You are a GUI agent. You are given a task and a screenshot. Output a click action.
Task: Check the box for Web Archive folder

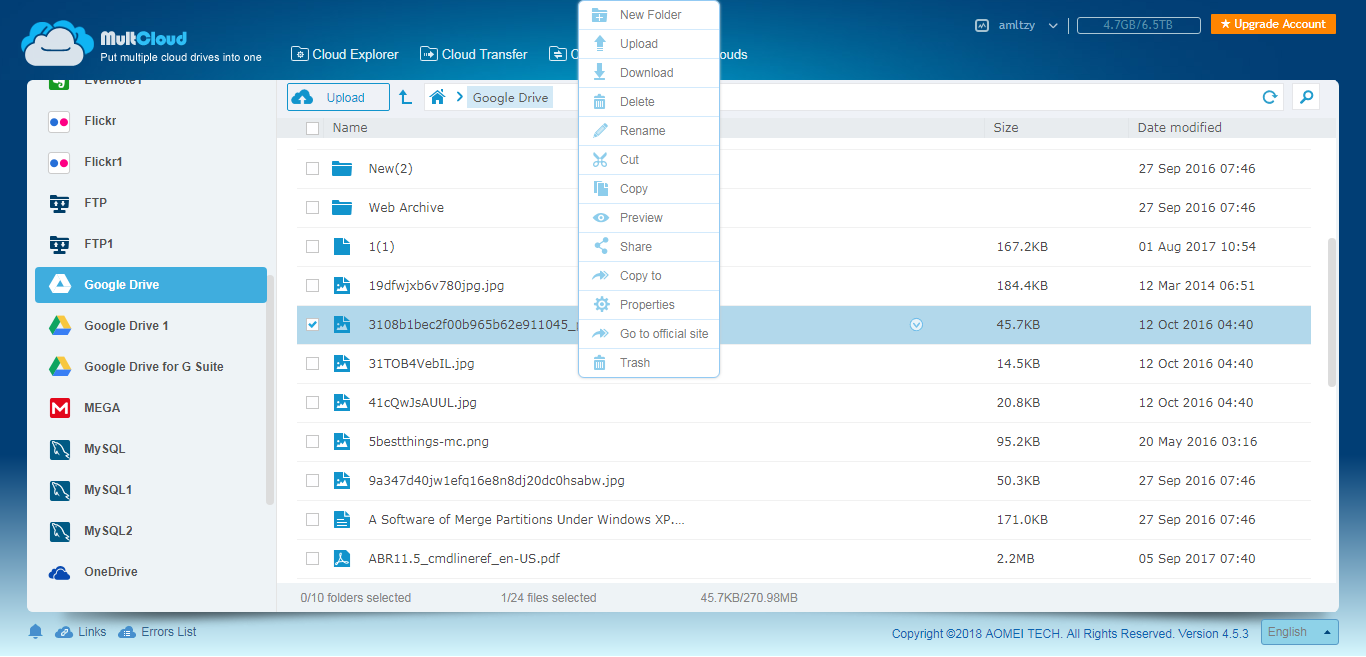coord(312,208)
